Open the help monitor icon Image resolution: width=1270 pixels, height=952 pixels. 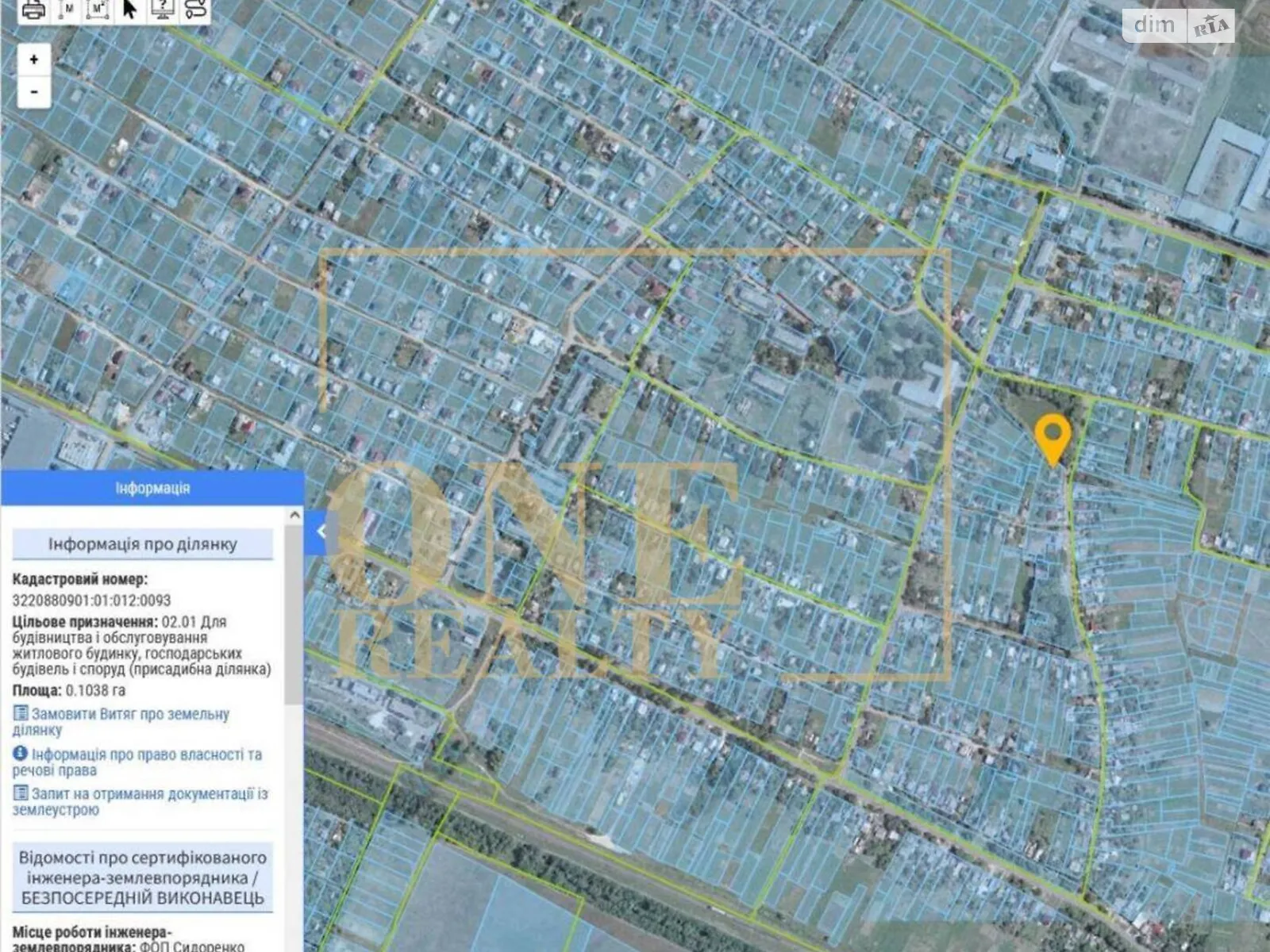(x=163, y=10)
